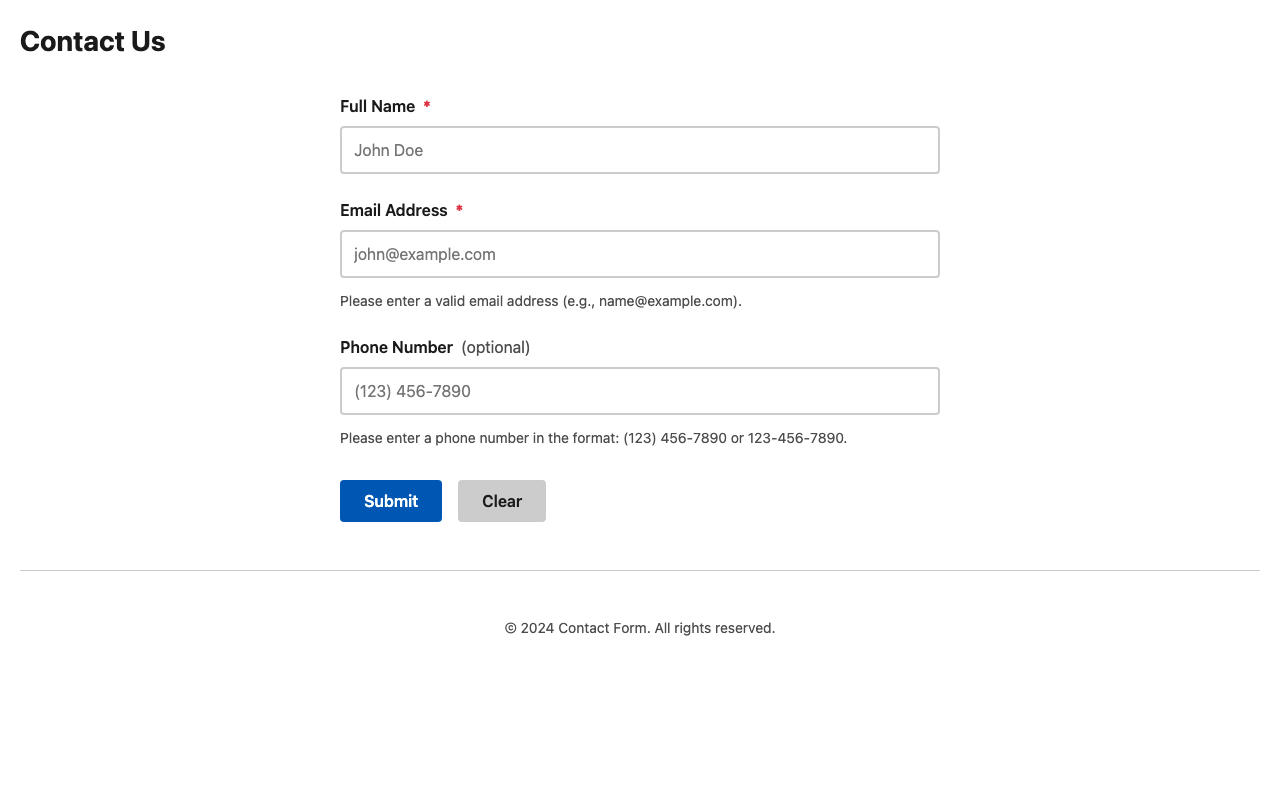
Task: Click the John Doe placeholder text
Action: 389,150
